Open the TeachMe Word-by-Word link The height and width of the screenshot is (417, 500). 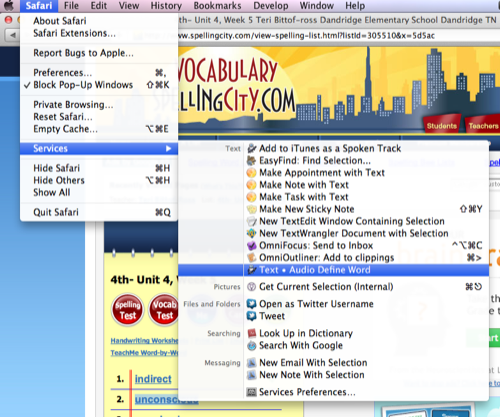point(144,353)
